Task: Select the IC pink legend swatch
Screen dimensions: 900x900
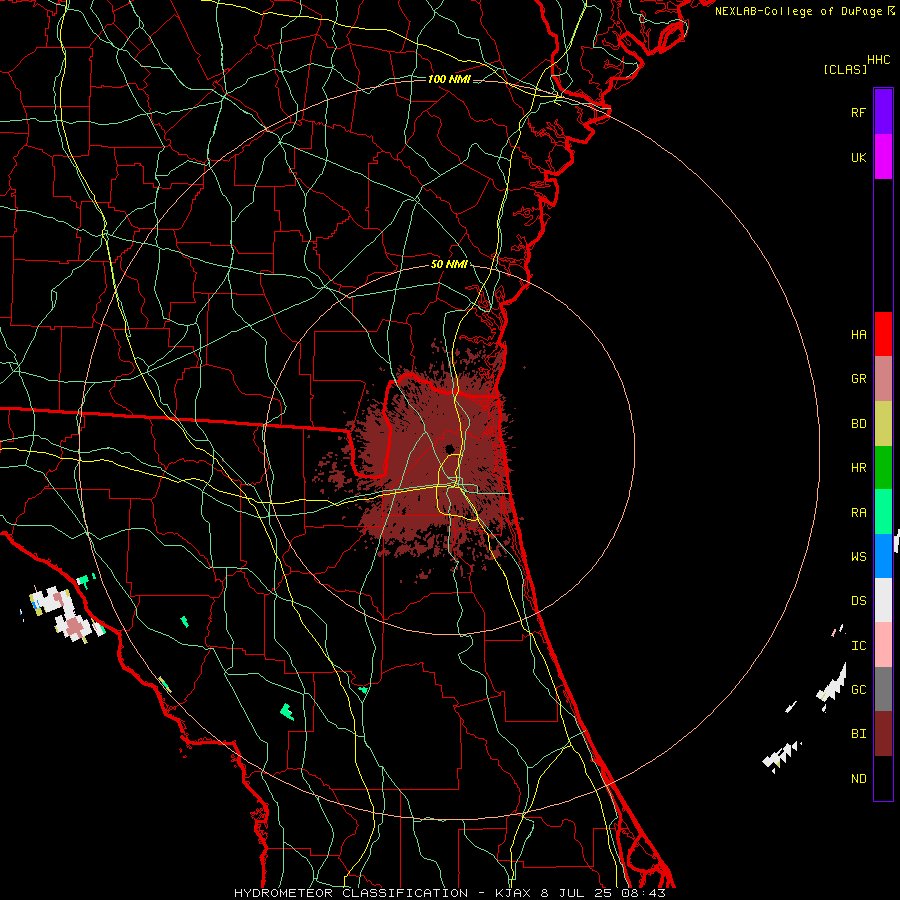Action: coord(883,645)
